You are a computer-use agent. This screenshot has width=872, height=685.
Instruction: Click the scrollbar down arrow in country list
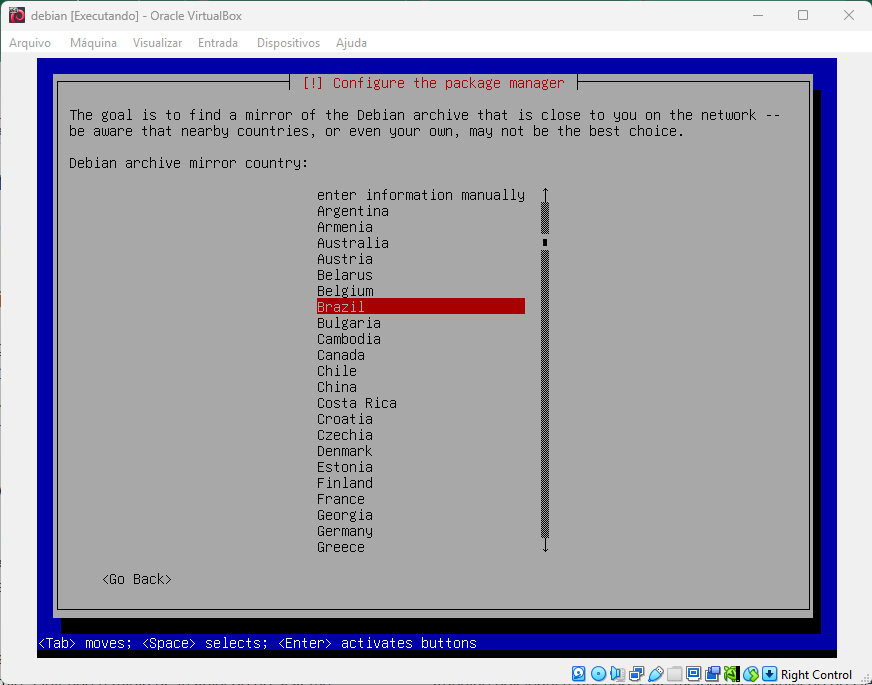pyautogui.click(x=545, y=545)
